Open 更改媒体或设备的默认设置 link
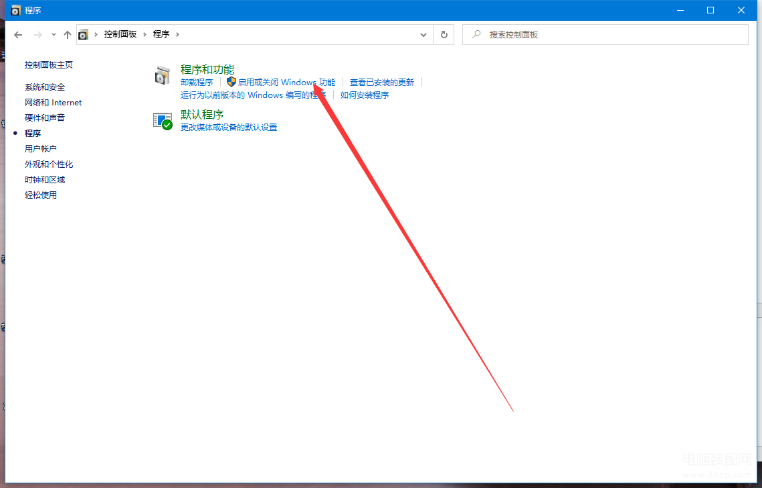This screenshot has width=762, height=488. (229, 127)
